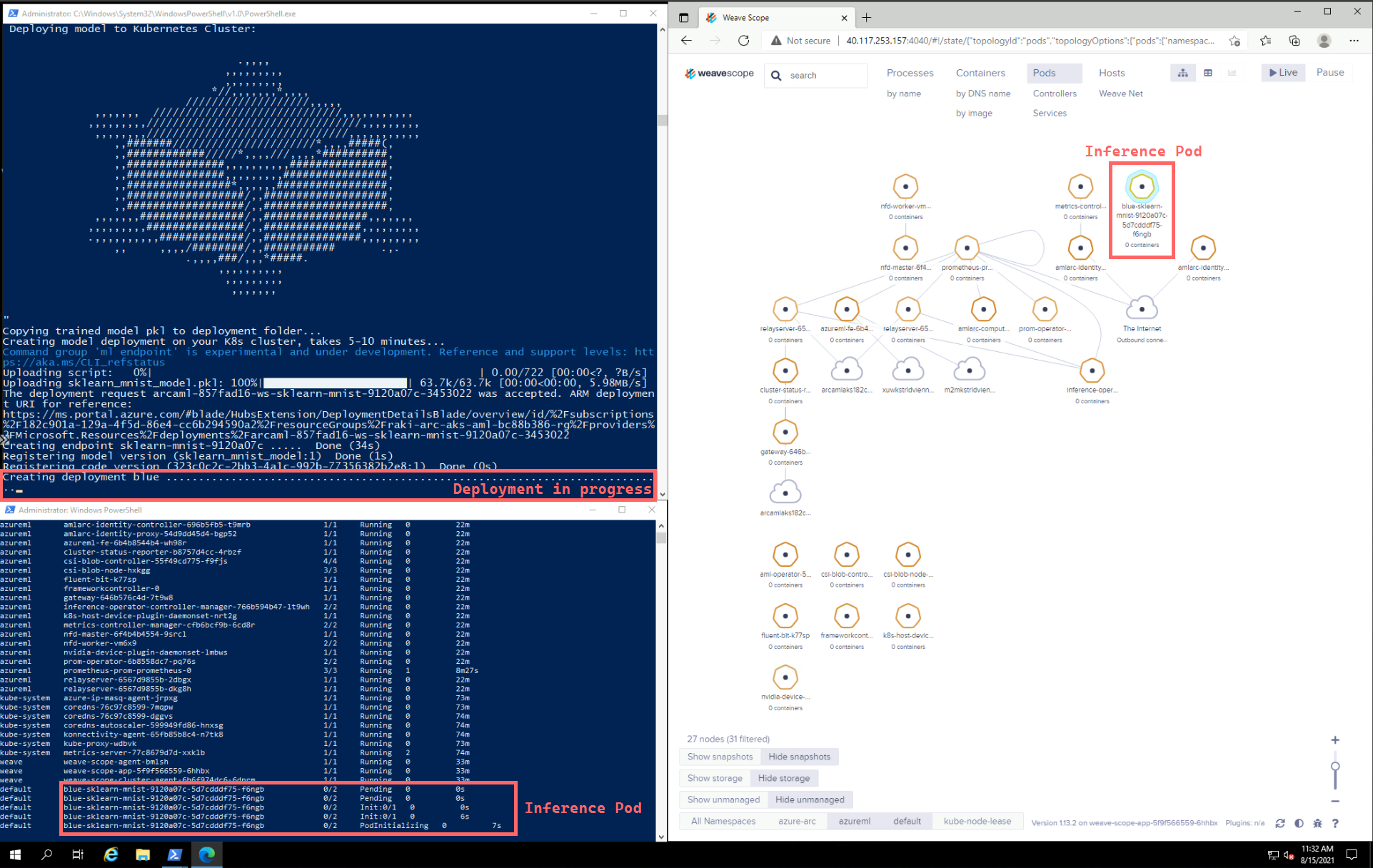
Task: Show Services sub-view
Action: coord(1049,113)
